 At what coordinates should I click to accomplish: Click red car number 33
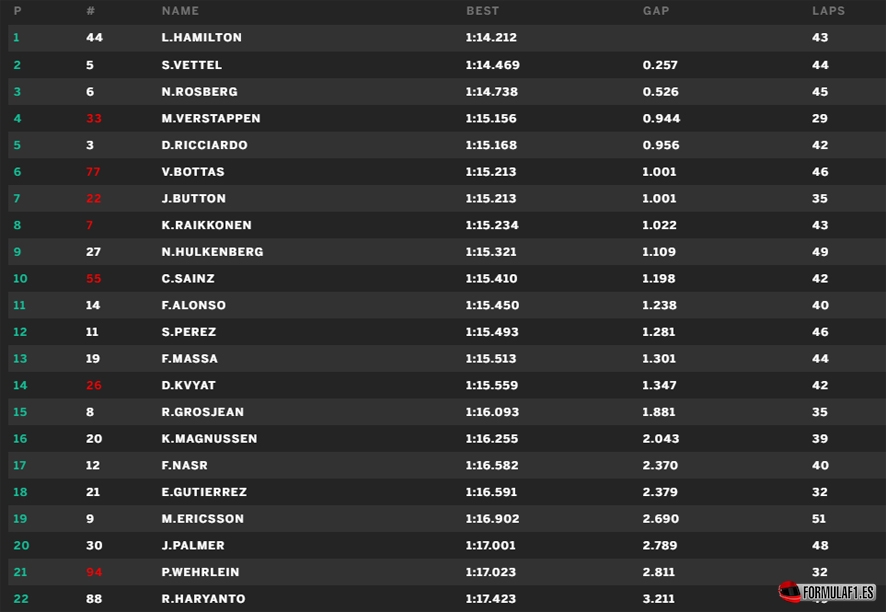[x=94, y=118]
